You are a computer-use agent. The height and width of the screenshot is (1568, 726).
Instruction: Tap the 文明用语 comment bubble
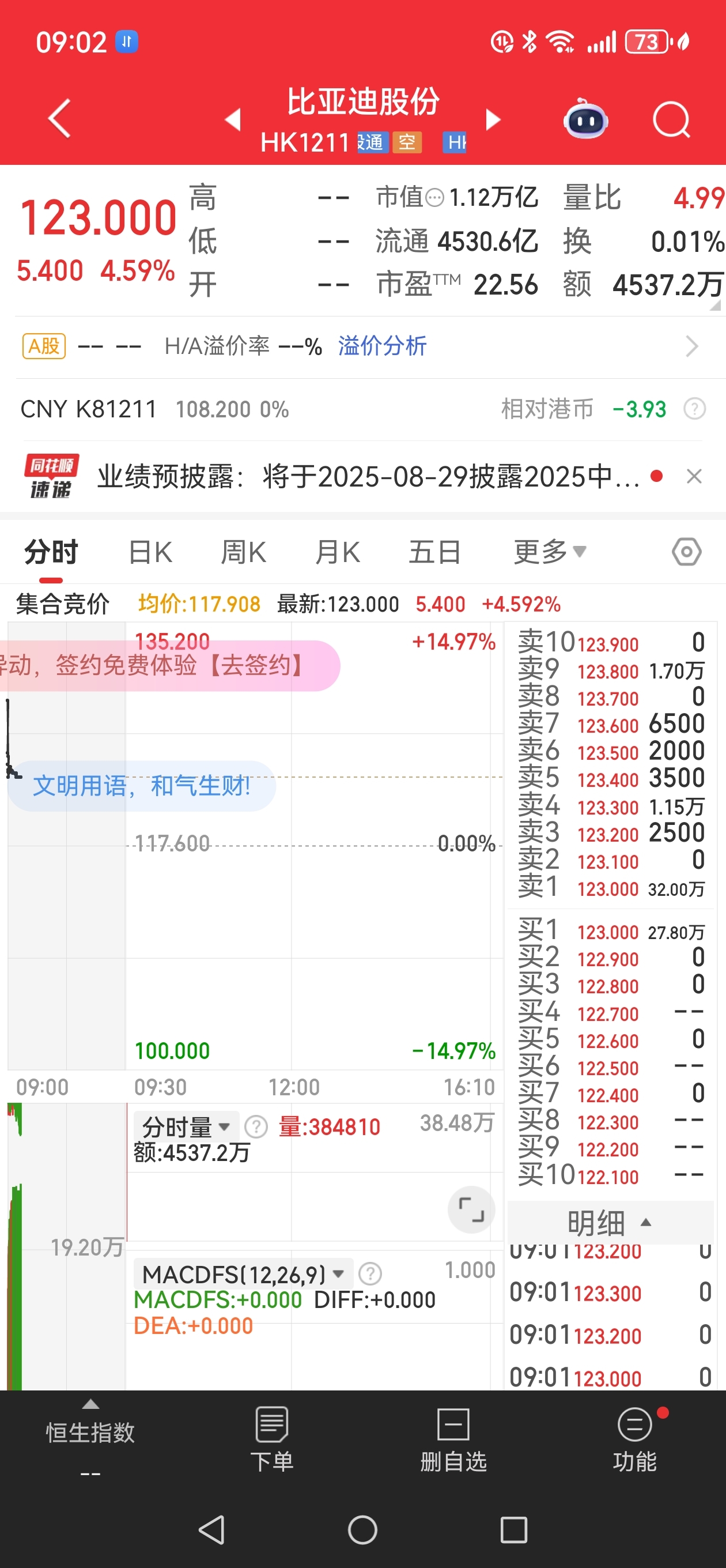(x=141, y=786)
